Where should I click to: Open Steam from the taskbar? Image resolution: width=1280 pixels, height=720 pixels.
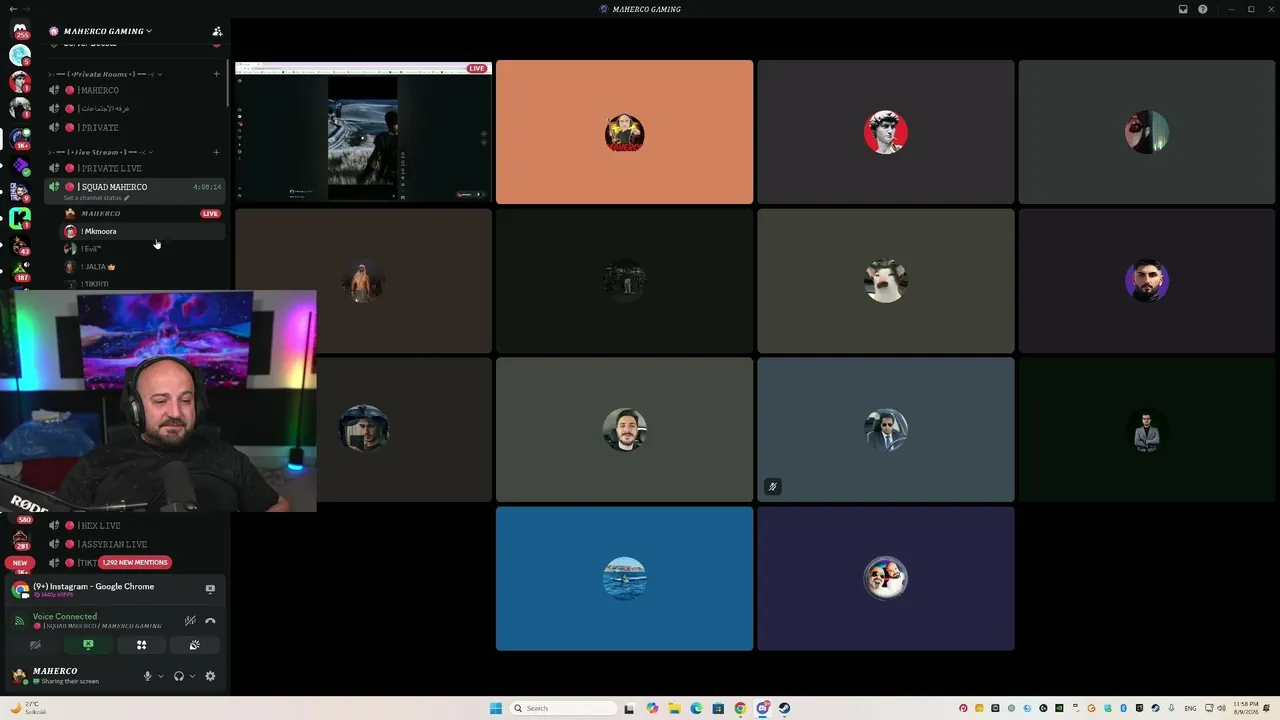click(784, 708)
